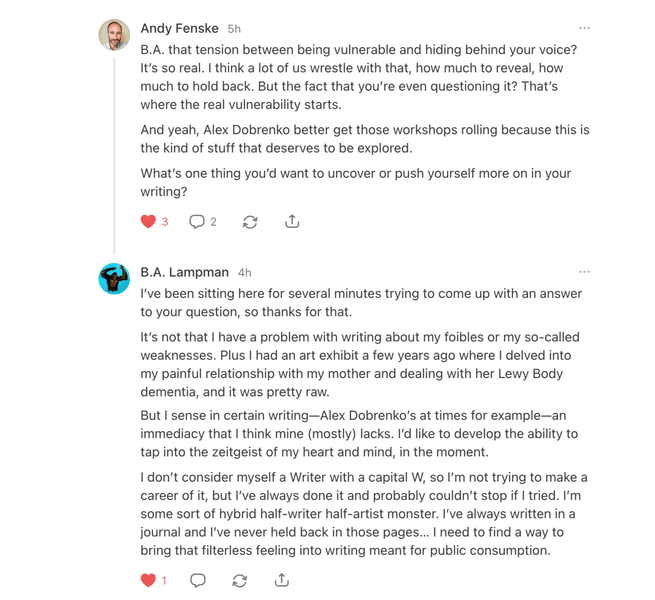655x600 pixels.
Task: Collapse the thread using the vertical line
Action: [114, 155]
